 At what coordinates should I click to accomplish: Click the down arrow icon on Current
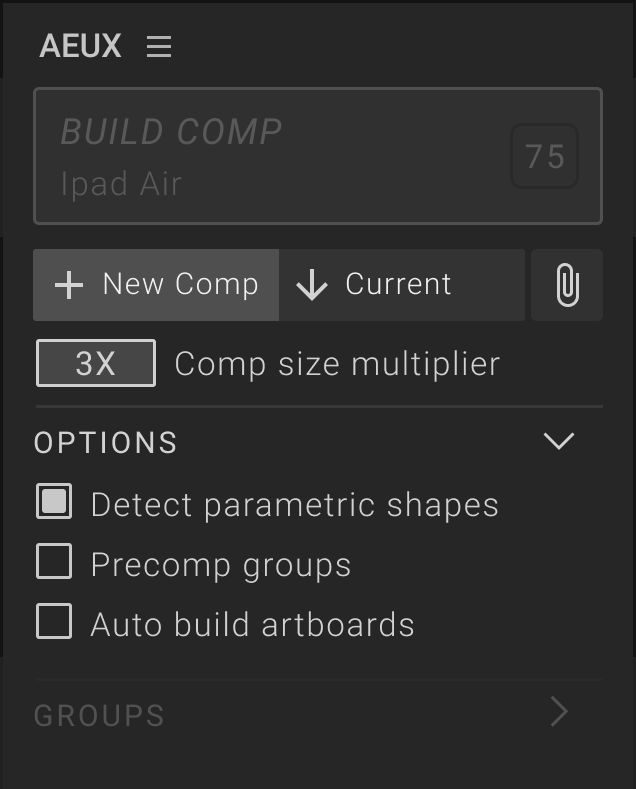(x=312, y=285)
